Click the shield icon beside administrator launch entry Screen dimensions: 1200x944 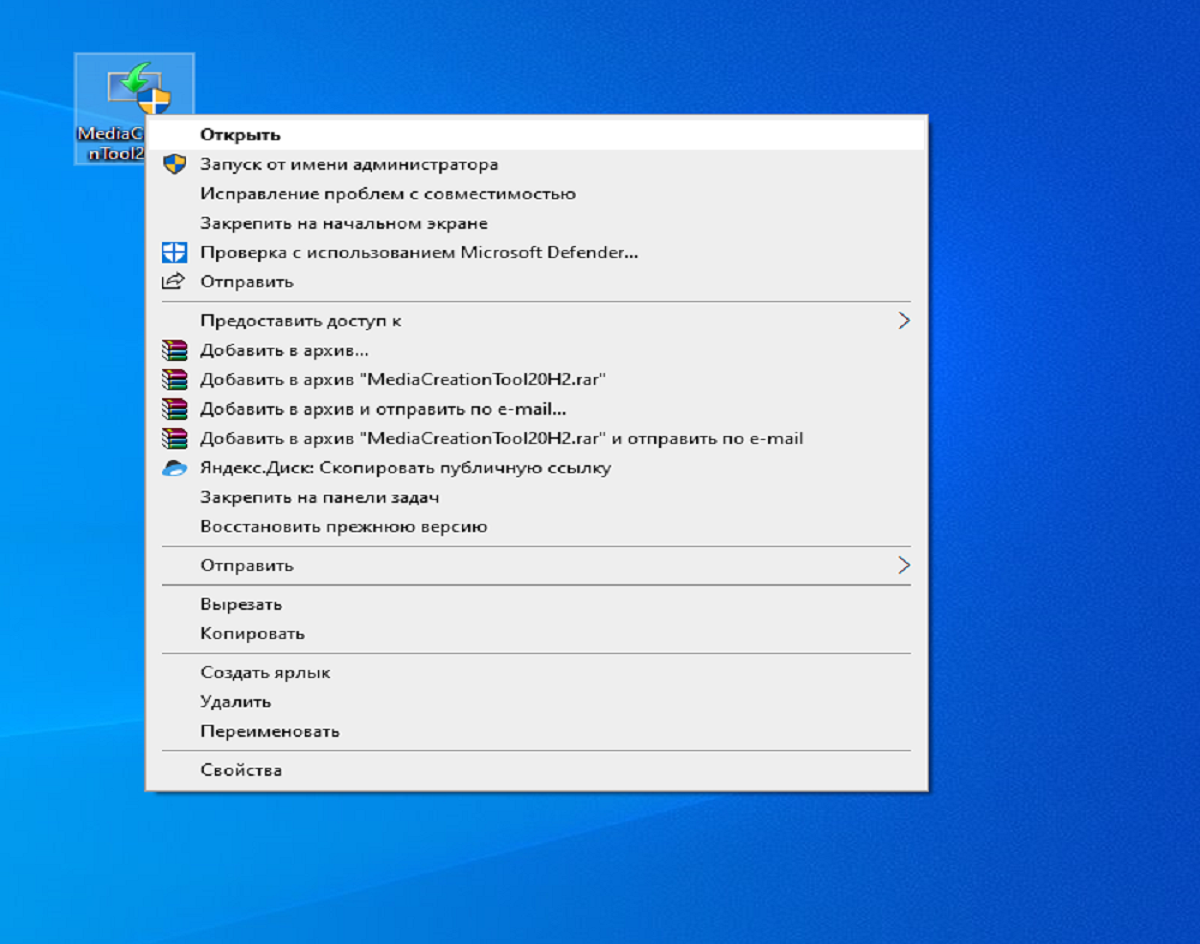(x=174, y=164)
